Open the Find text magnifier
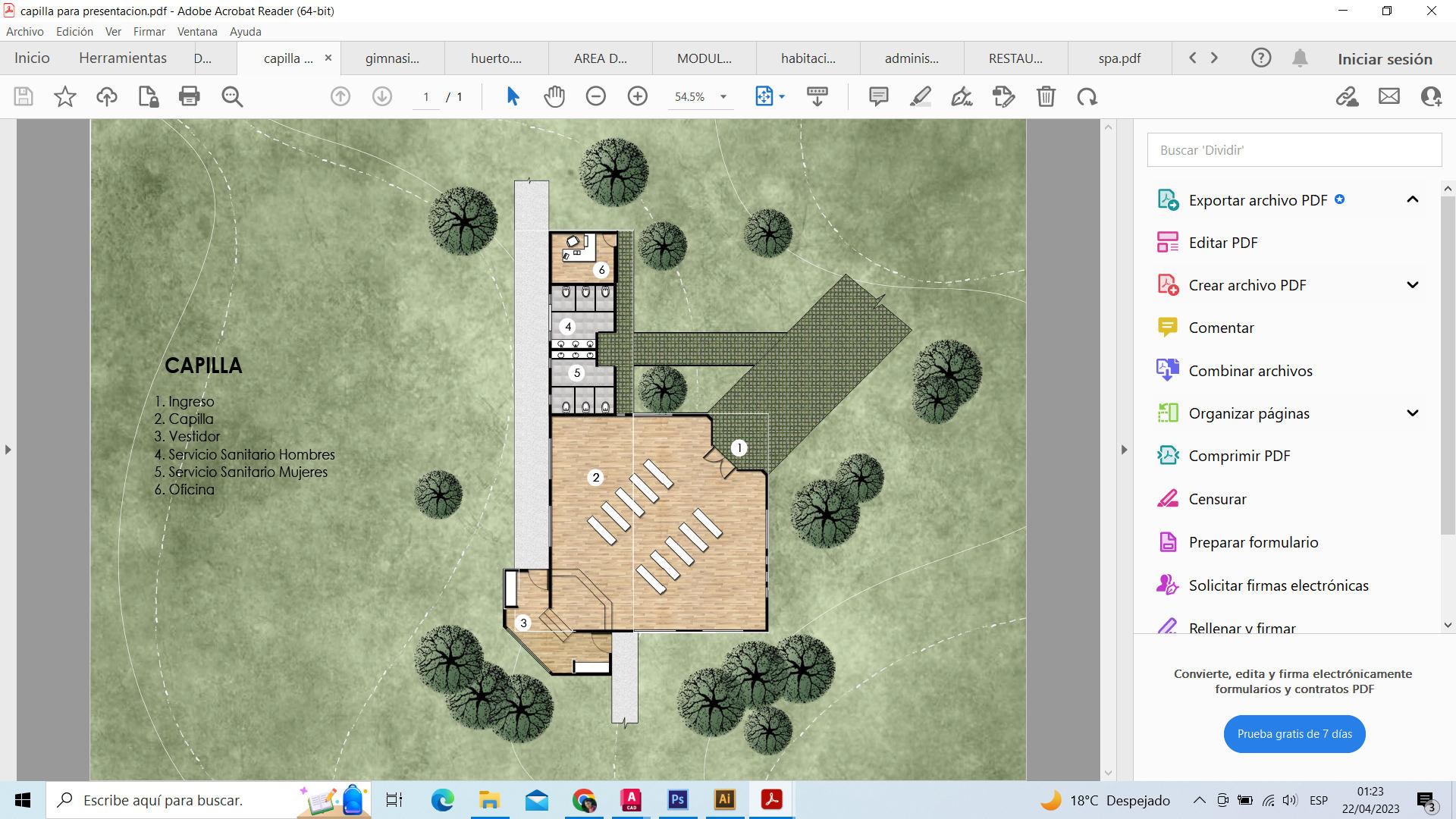This screenshot has width=1456, height=819. 232,96
